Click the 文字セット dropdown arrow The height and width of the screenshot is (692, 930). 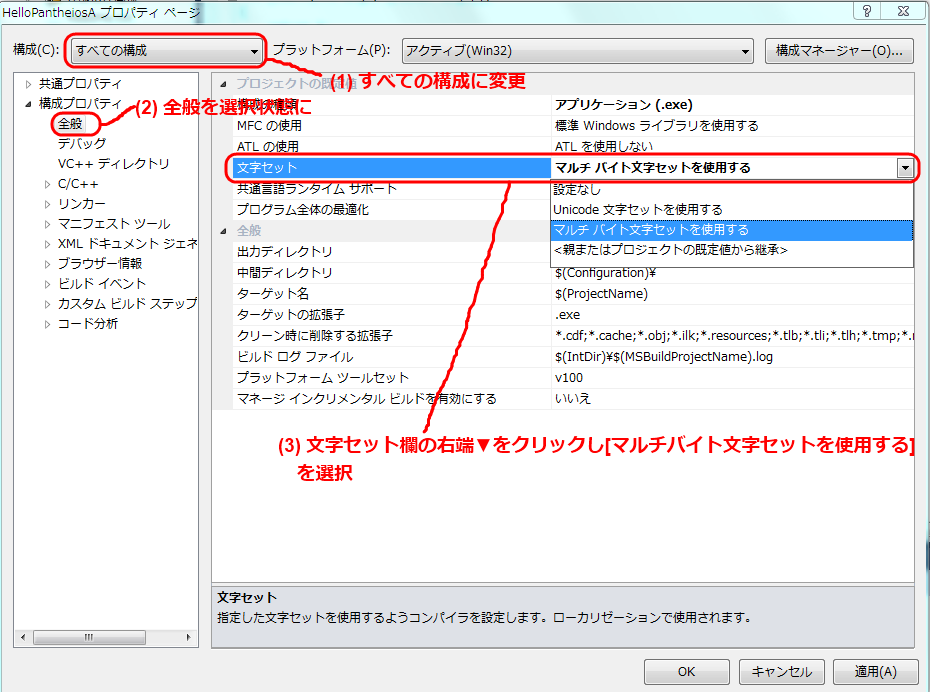click(x=904, y=168)
